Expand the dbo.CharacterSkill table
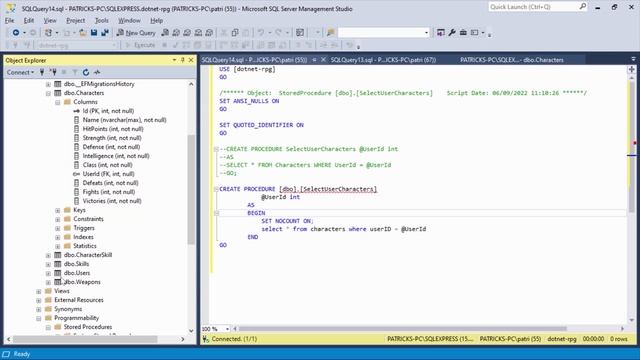This screenshot has width=640, height=360. [48, 256]
